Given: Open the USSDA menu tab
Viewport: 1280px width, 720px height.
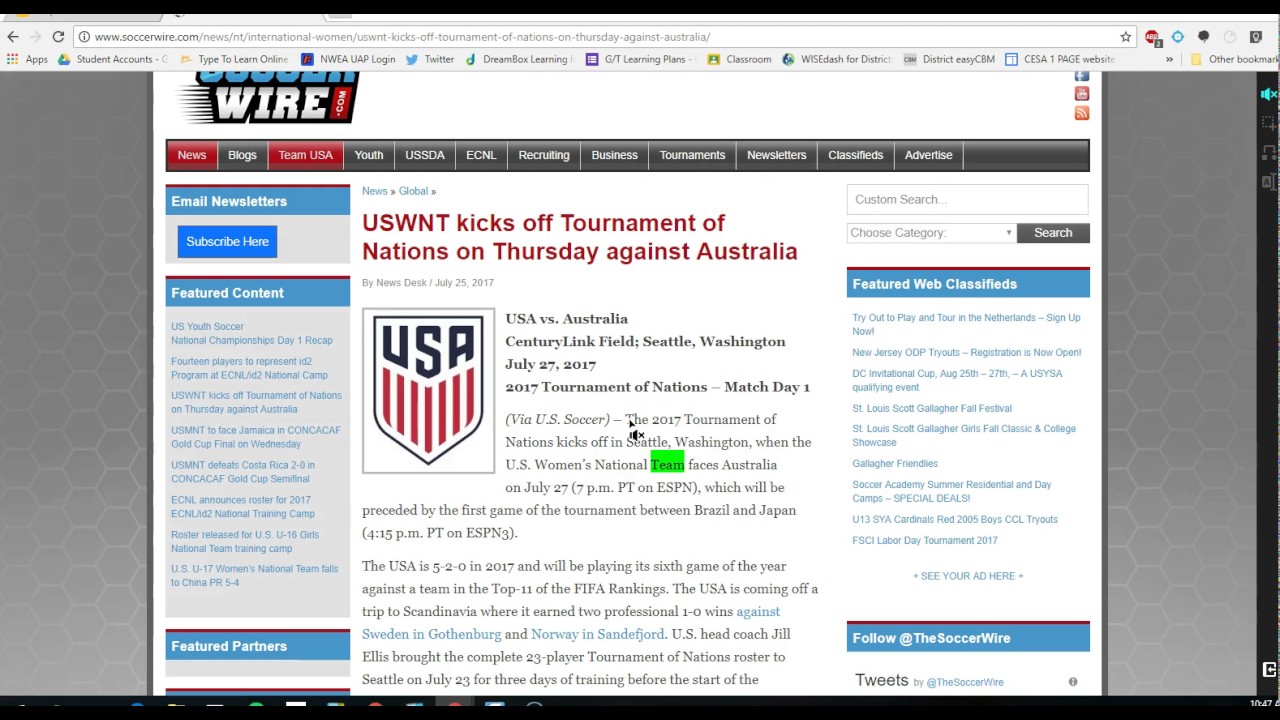Looking at the screenshot, I should [425, 155].
